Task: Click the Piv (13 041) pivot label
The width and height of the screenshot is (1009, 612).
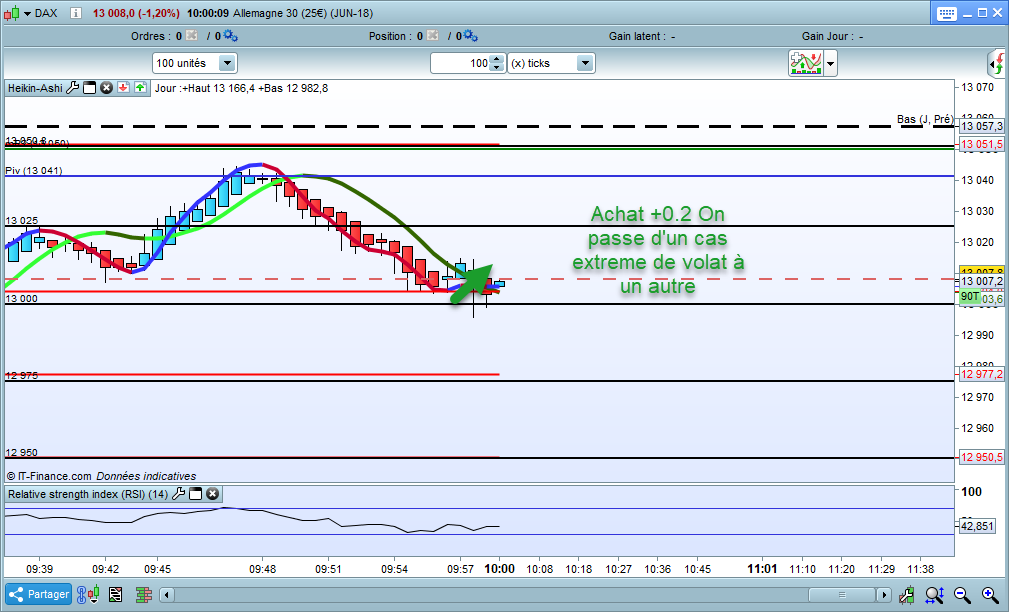Action: [34, 171]
